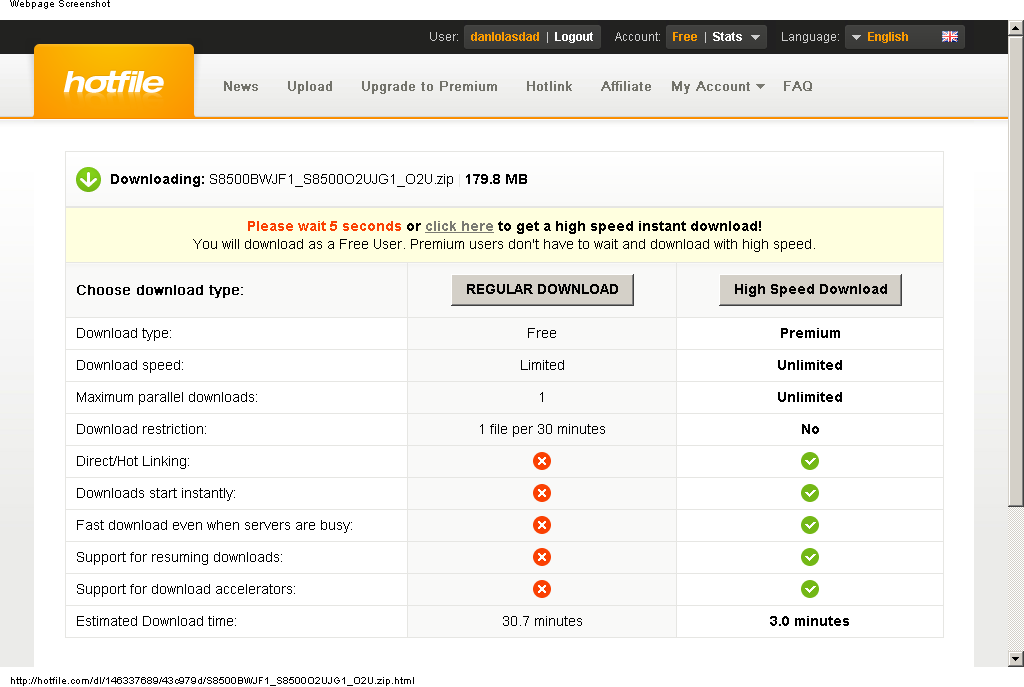Open the News page
Image resolution: width=1024 pixels, height=687 pixels.
[240, 86]
